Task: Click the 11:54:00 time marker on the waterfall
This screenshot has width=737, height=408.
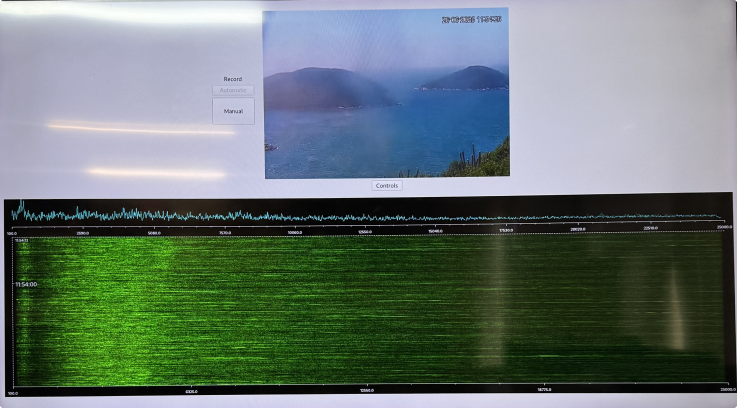Action: coord(25,285)
